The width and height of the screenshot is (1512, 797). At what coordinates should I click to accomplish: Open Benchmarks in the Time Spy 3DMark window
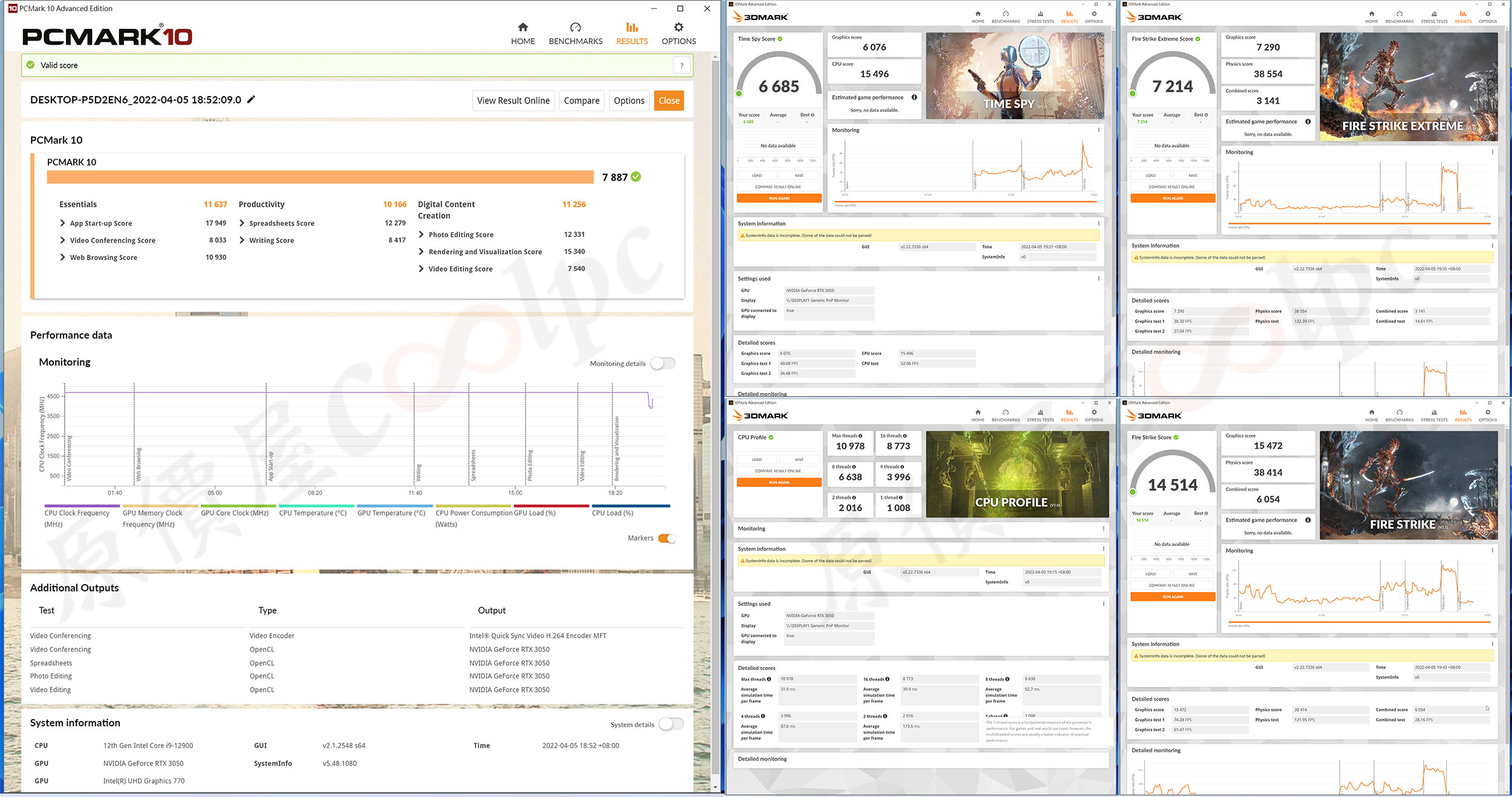tap(1006, 17)
